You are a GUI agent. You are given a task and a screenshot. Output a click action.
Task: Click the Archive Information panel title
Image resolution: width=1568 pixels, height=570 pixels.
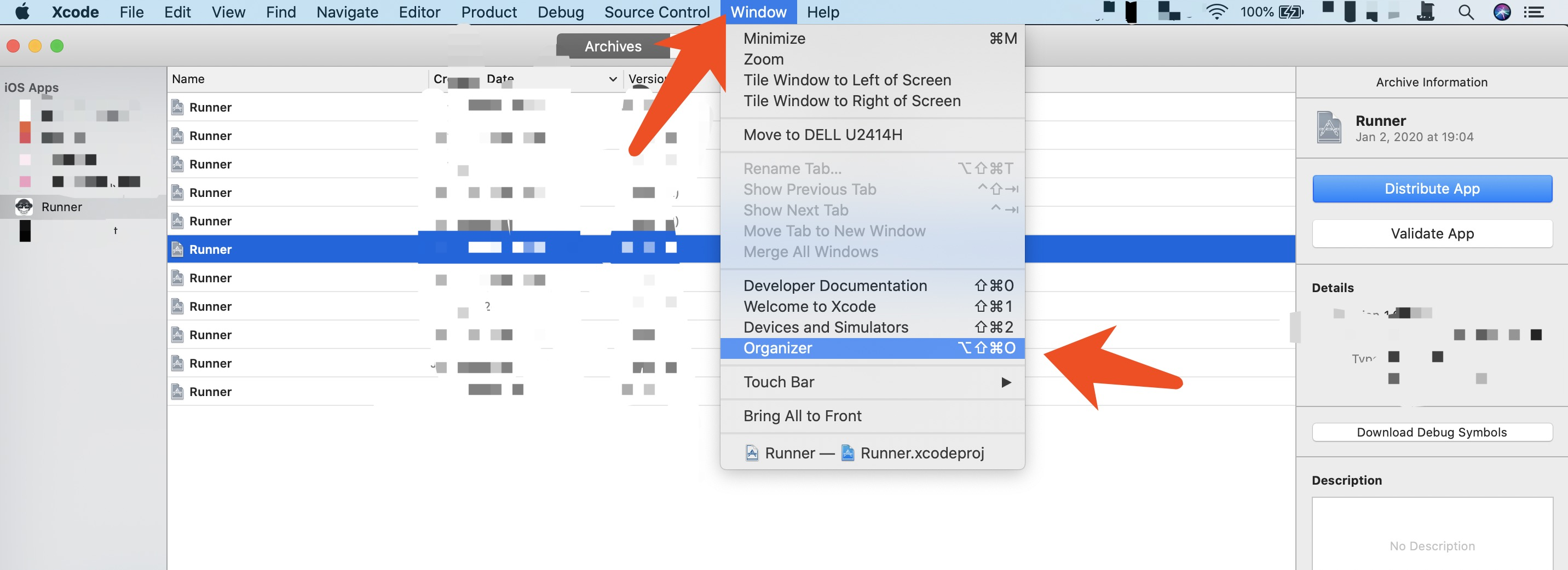(x=1432, y=82)
